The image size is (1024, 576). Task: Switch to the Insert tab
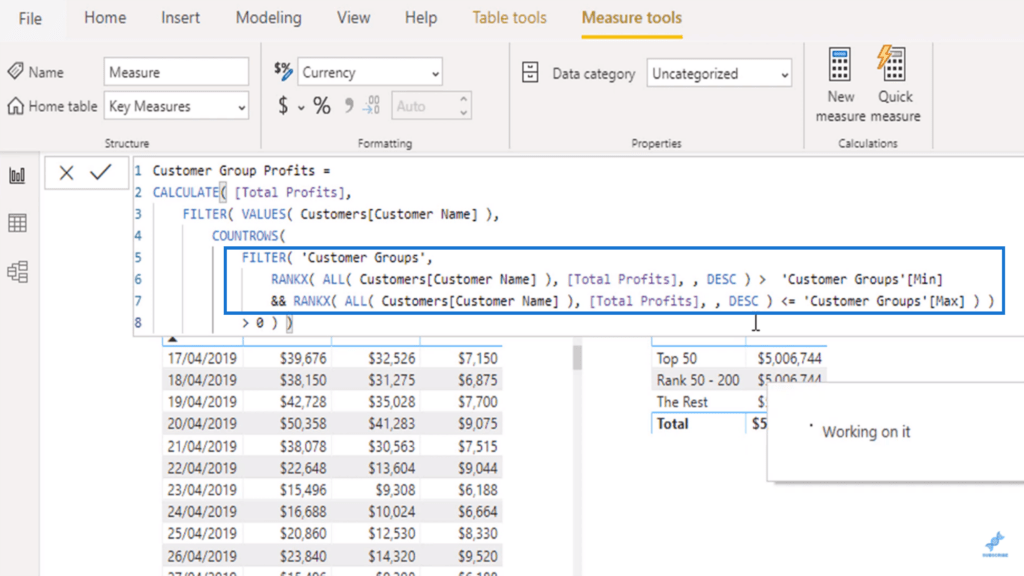[x=180, y=18]
